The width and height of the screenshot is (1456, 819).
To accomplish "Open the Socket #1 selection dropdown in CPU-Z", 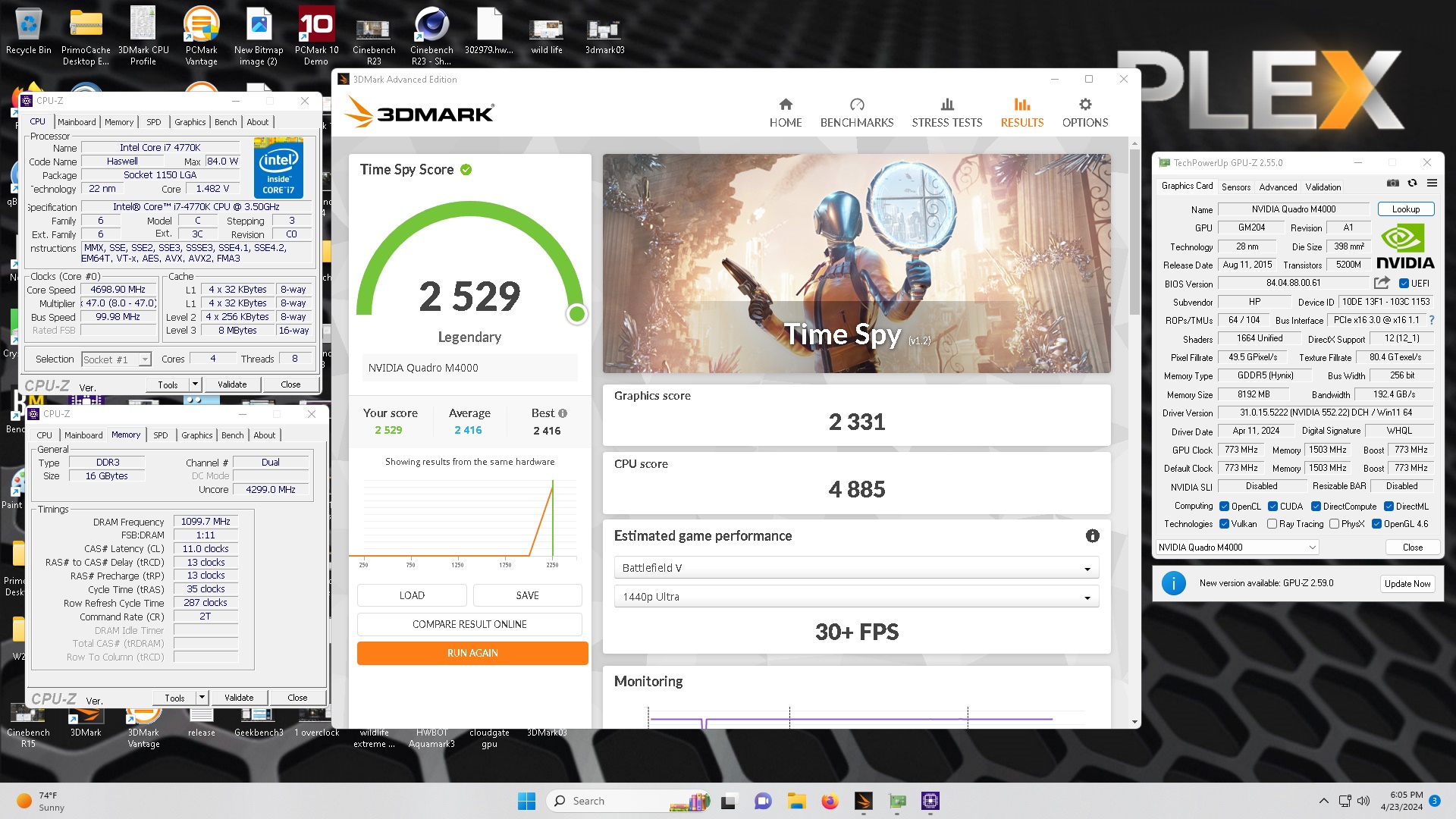I will coord(116,359).
